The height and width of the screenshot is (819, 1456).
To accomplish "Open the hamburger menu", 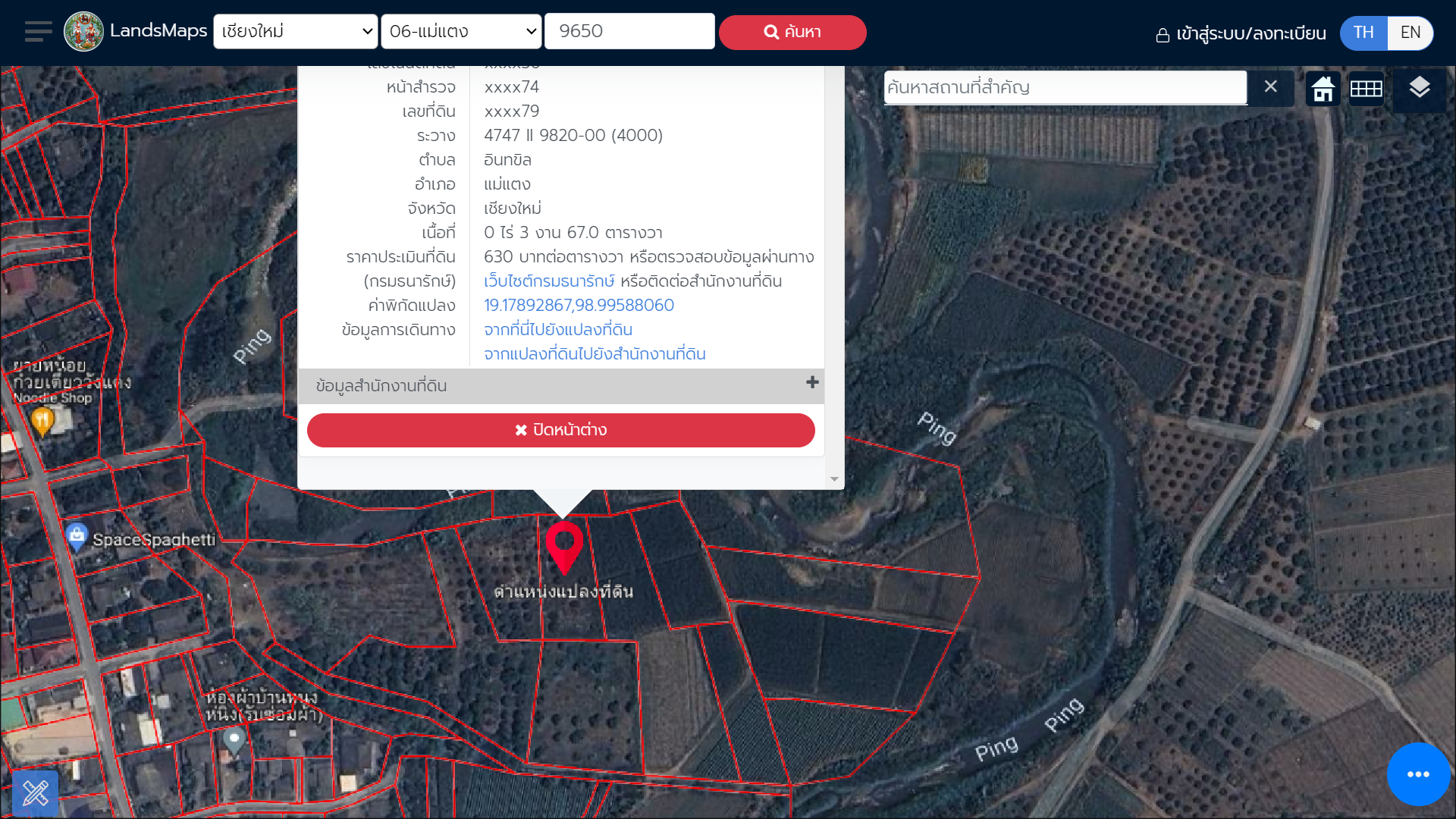I will click(x=38, y=32).
